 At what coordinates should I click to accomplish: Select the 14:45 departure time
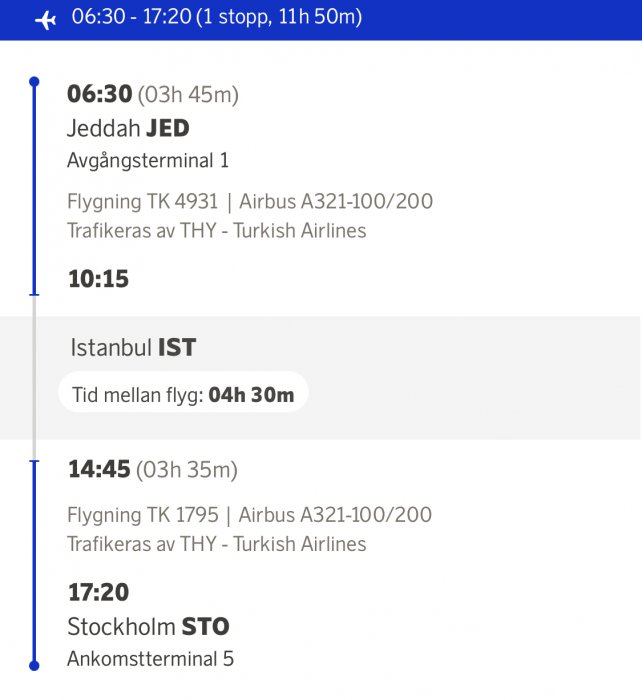(99, 469)
